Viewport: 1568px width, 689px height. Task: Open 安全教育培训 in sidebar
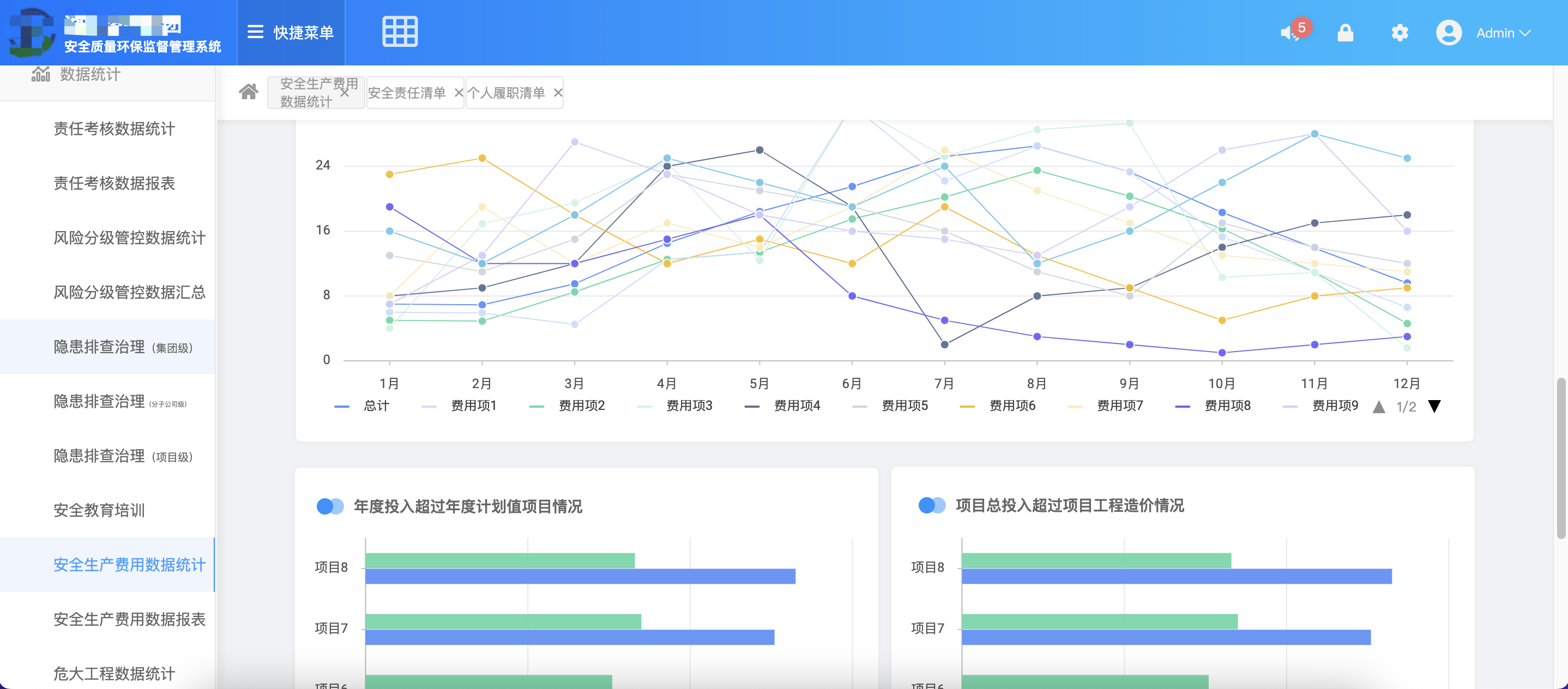(x=99, y=511)
